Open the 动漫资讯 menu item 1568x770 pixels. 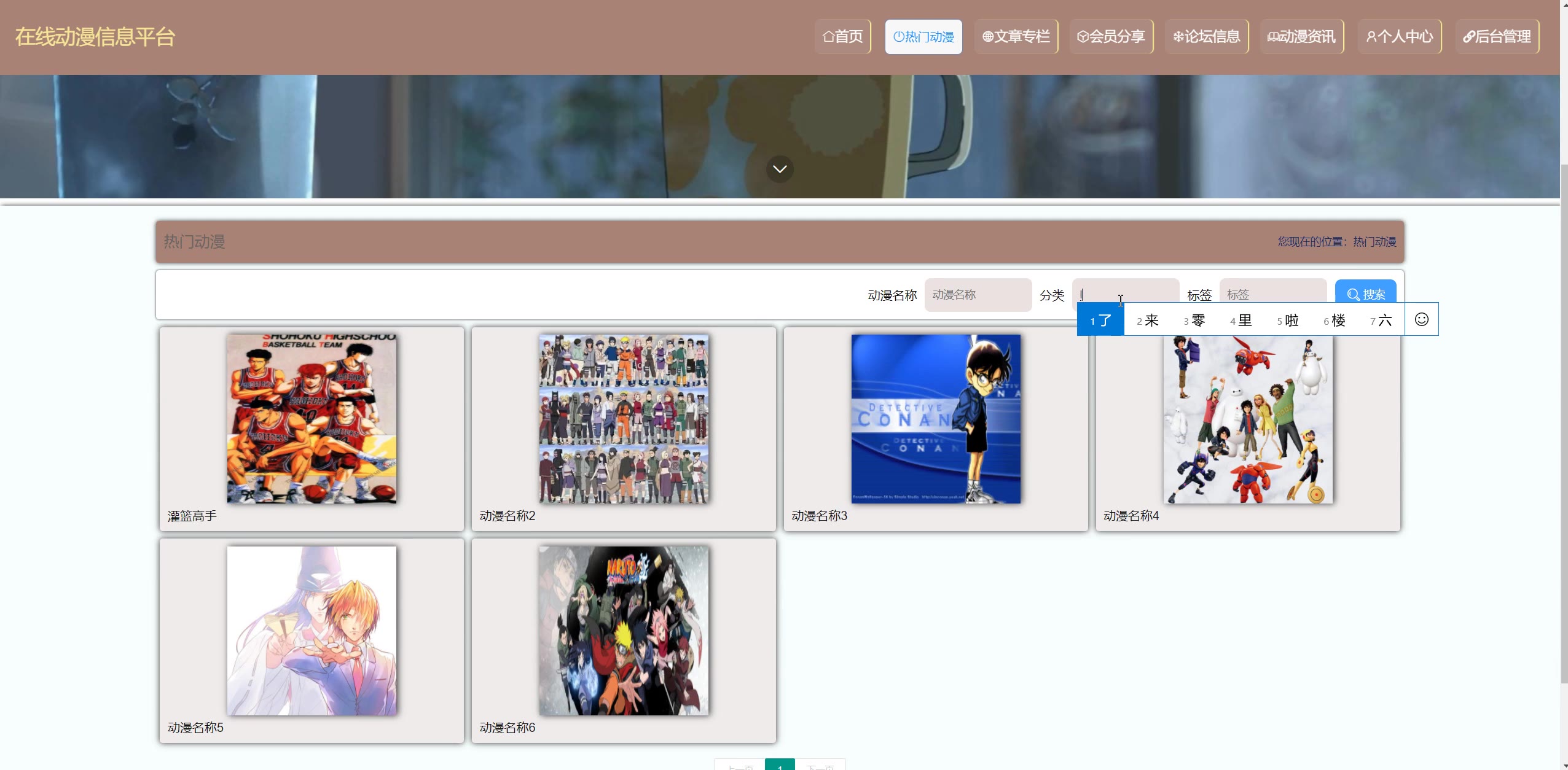[x=1301, y=37]
